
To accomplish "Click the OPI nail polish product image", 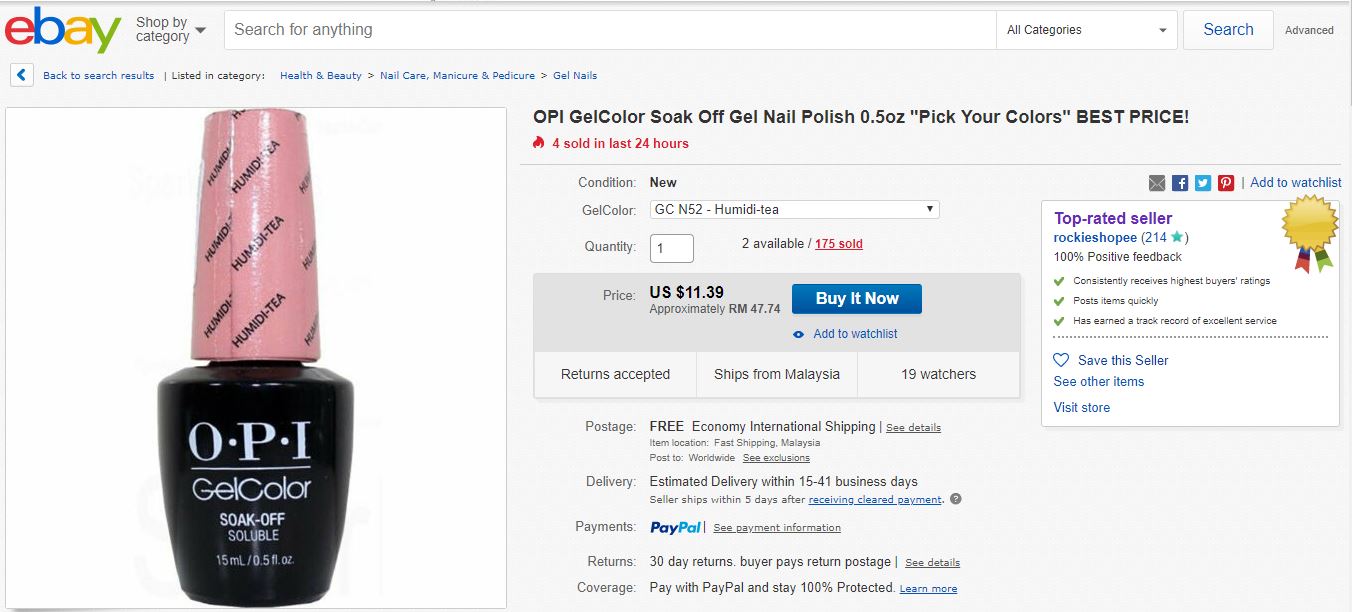I will pos(256,357).
